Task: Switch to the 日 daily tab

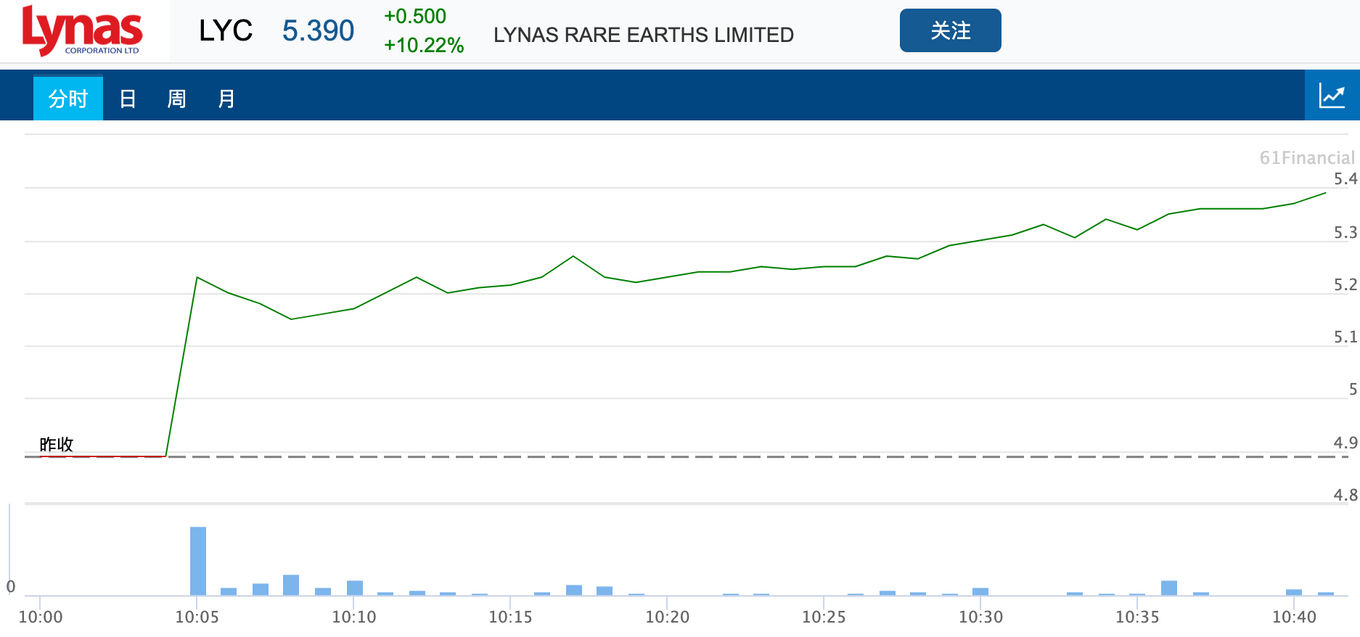Action: pyautogui.click(x=127, y=98)
